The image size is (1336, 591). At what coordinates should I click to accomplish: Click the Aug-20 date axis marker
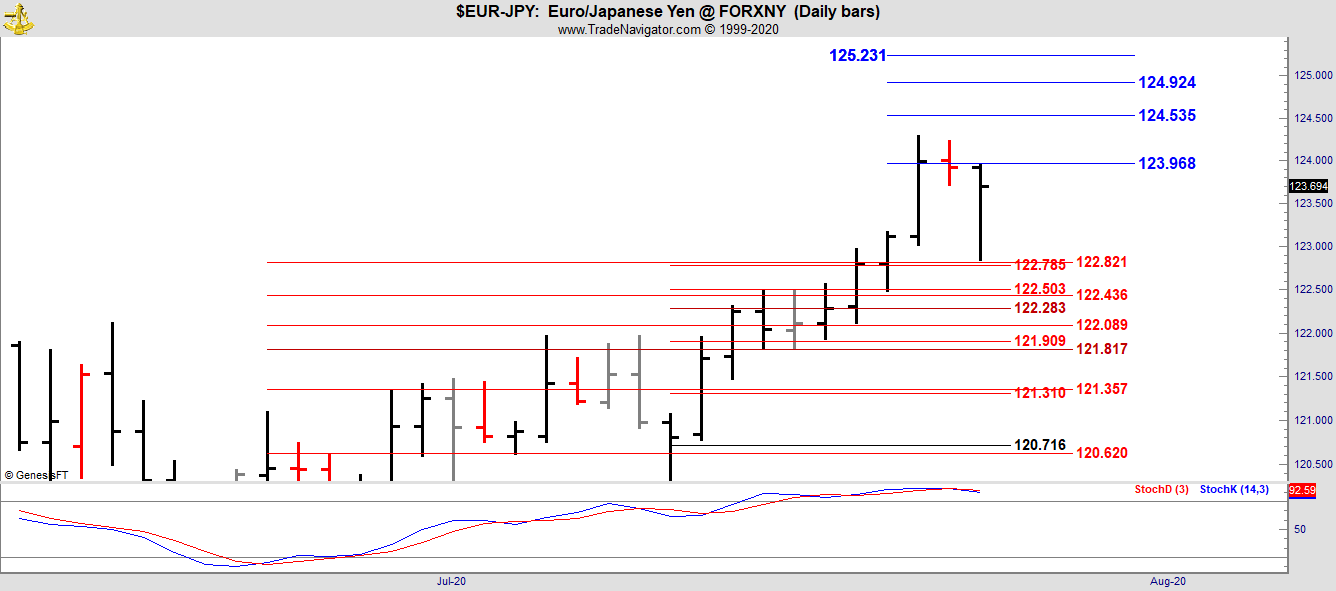click(1167, 581)
